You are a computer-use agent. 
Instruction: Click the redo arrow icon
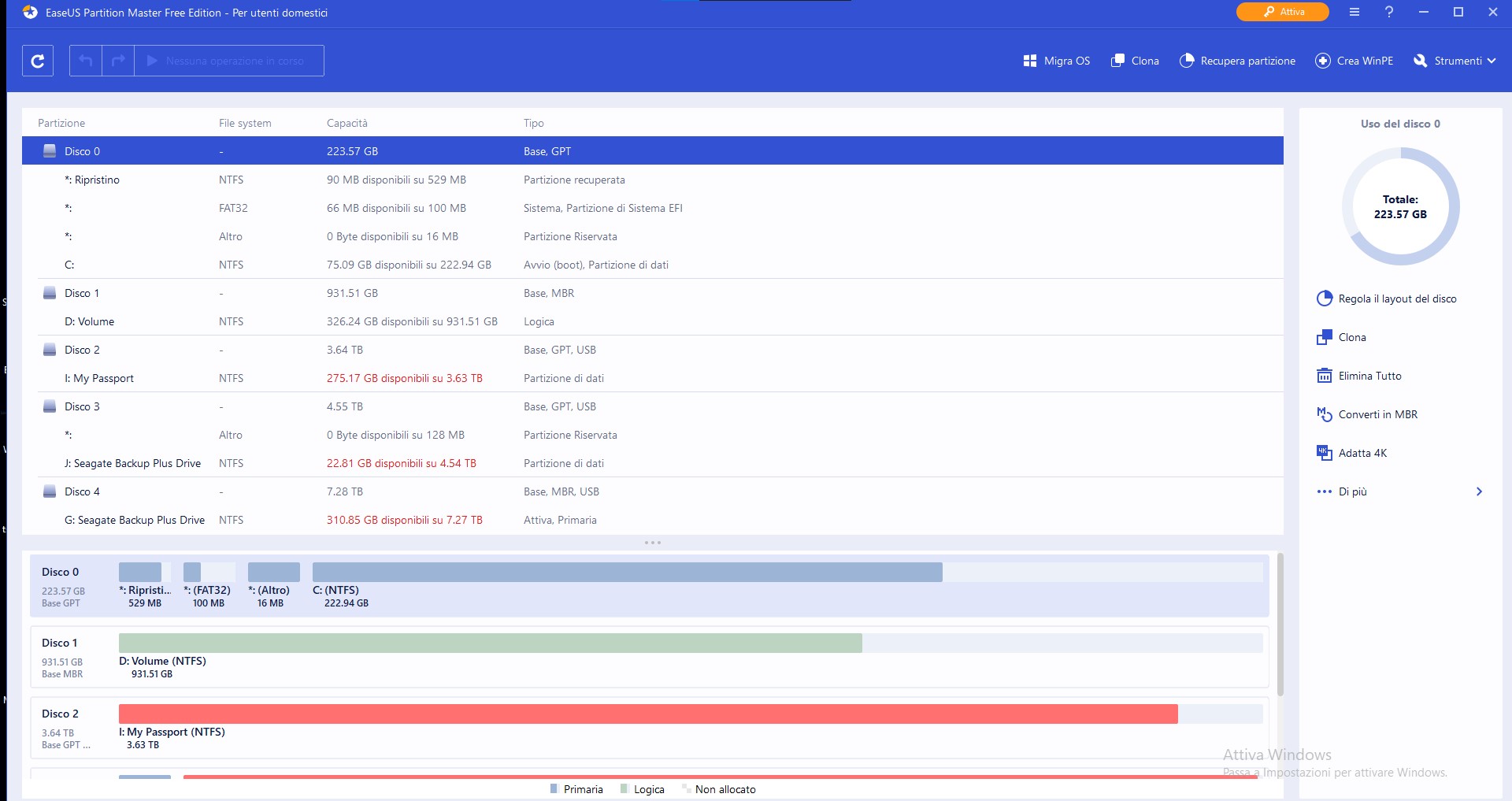click(x=118, y=61)
